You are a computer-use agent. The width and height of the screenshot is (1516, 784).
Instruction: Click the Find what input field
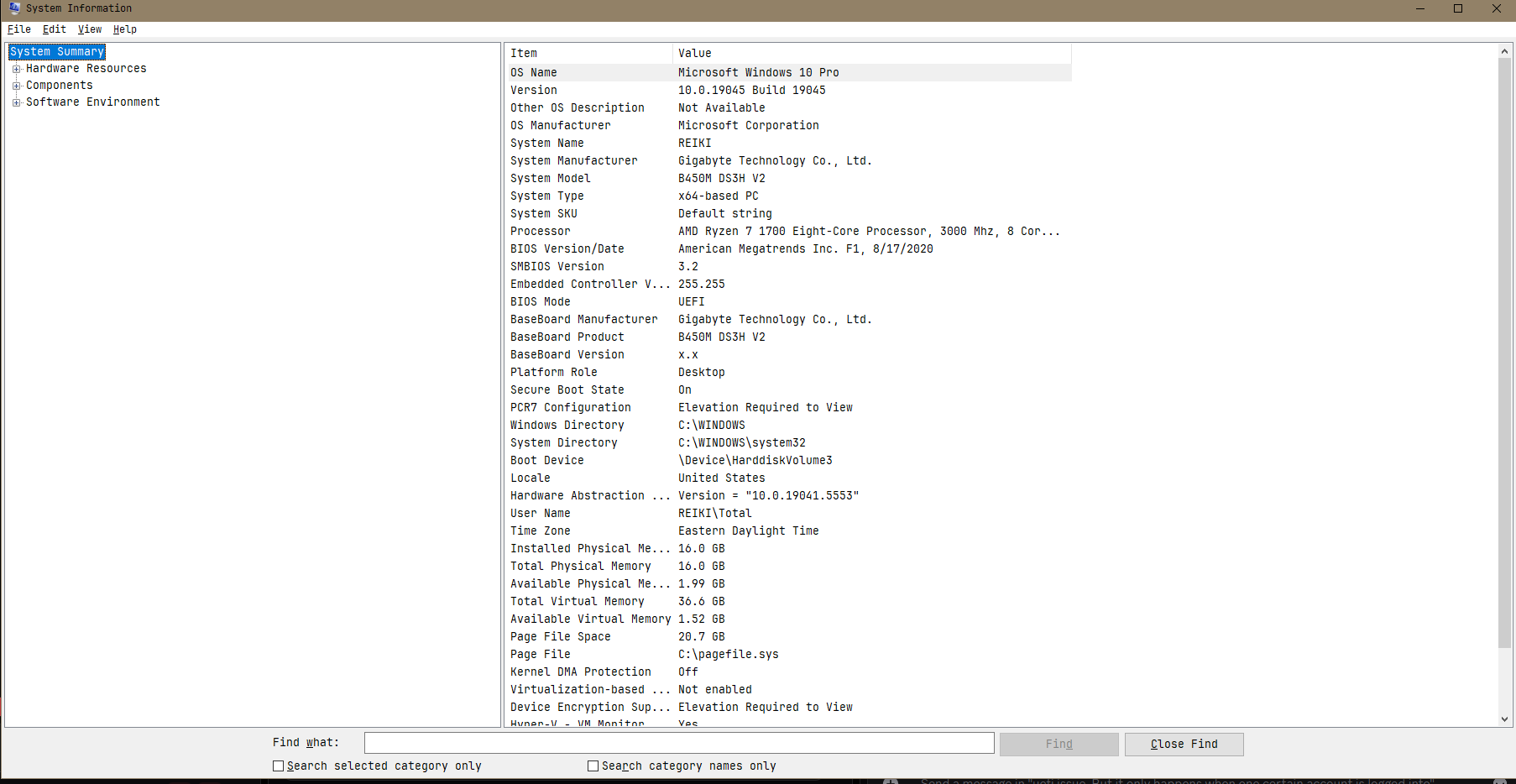point(679,744)
